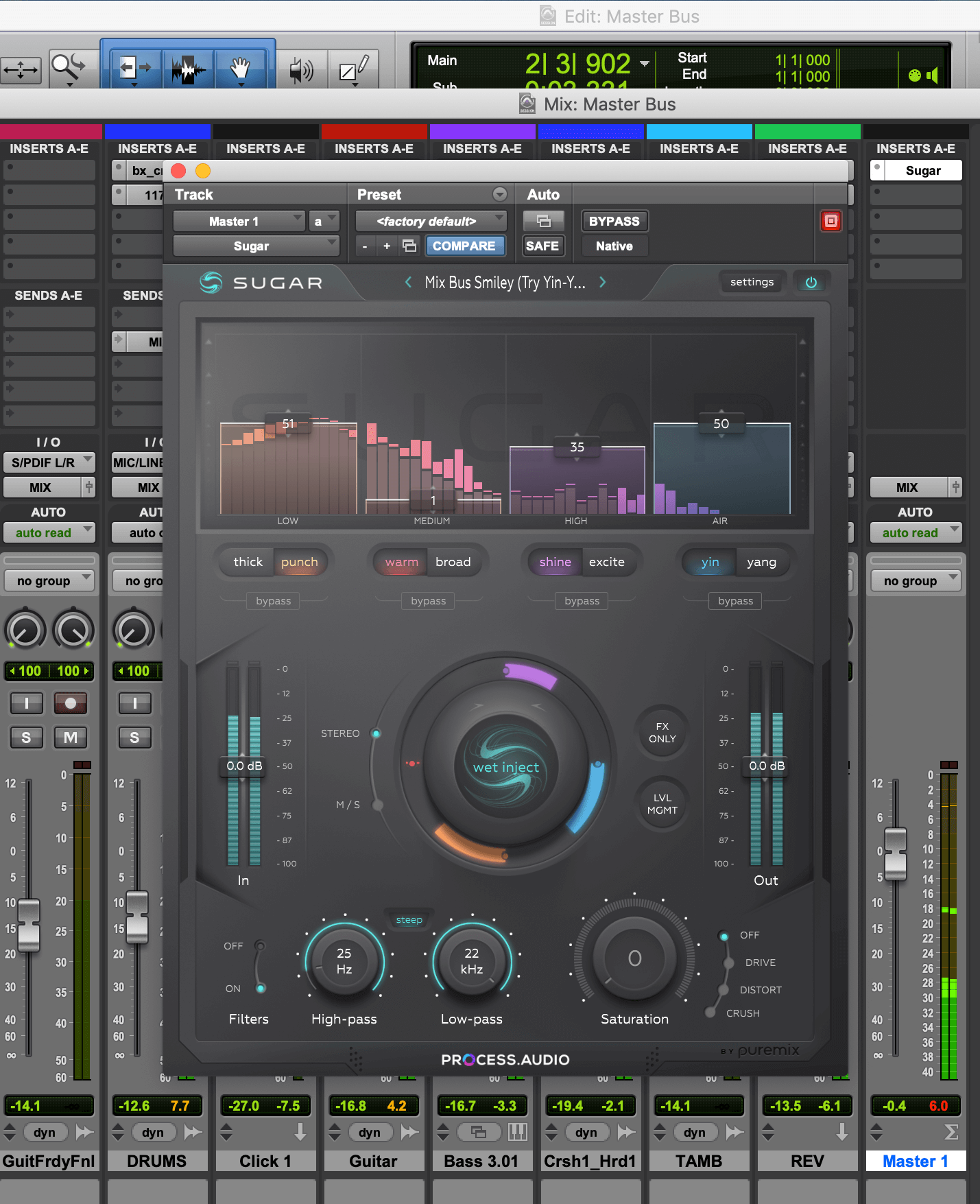Toggle LVL MGMT level management
This screenshot has height=1204, width=980.
coord(662,804)
